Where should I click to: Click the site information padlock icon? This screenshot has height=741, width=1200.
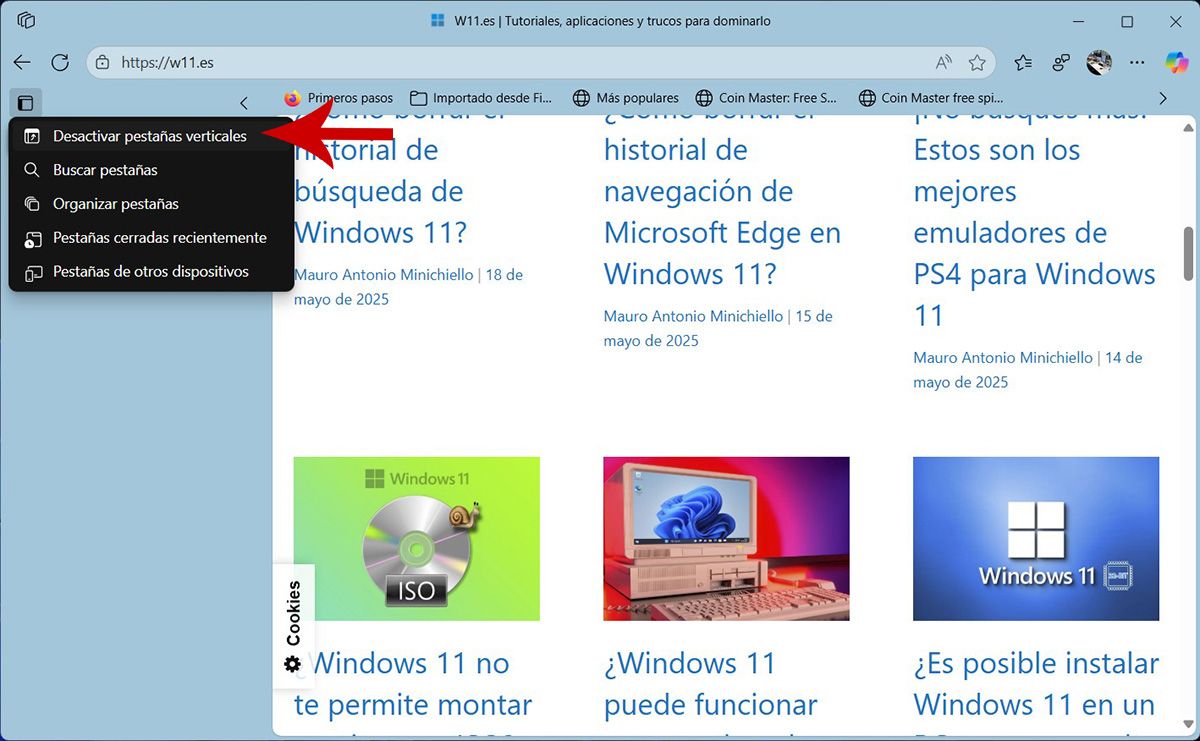pos(102,62)
